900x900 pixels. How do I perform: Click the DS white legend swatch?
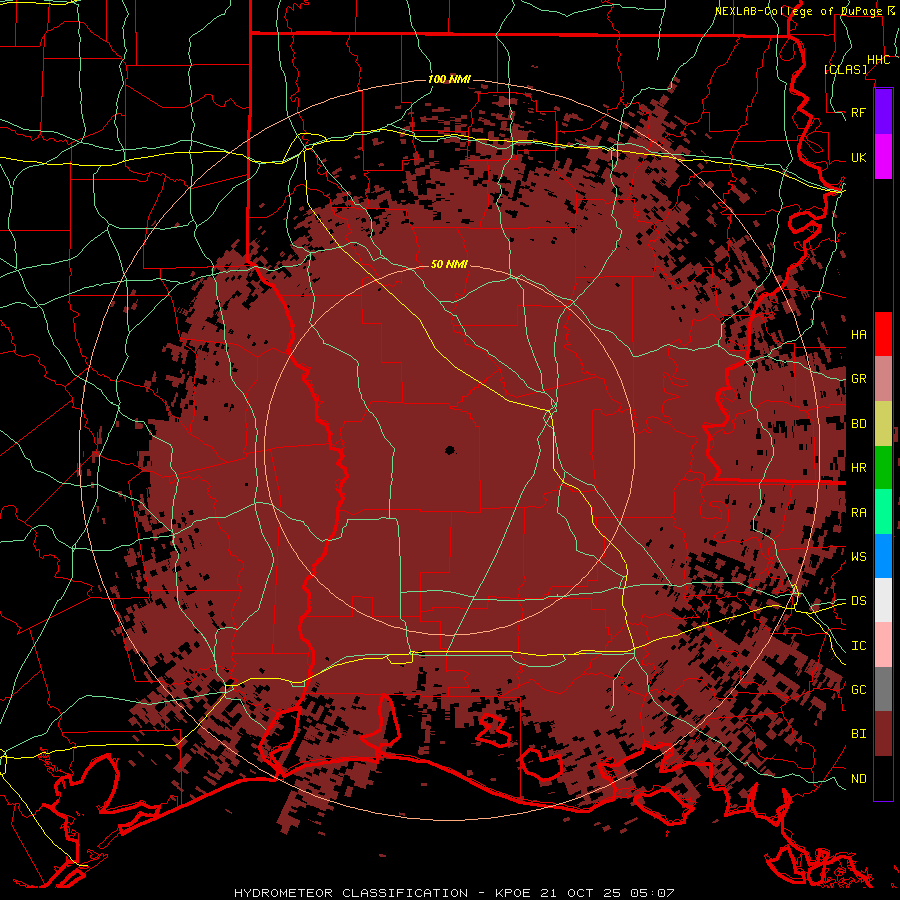point(883,600)
